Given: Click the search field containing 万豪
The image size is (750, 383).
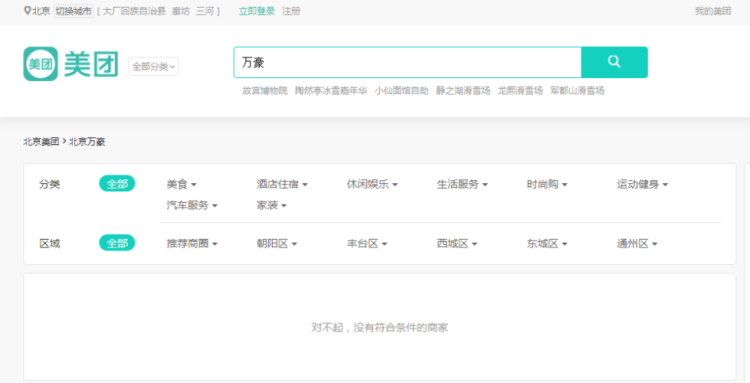Looking at the screenshot, I should coord(408,62).
